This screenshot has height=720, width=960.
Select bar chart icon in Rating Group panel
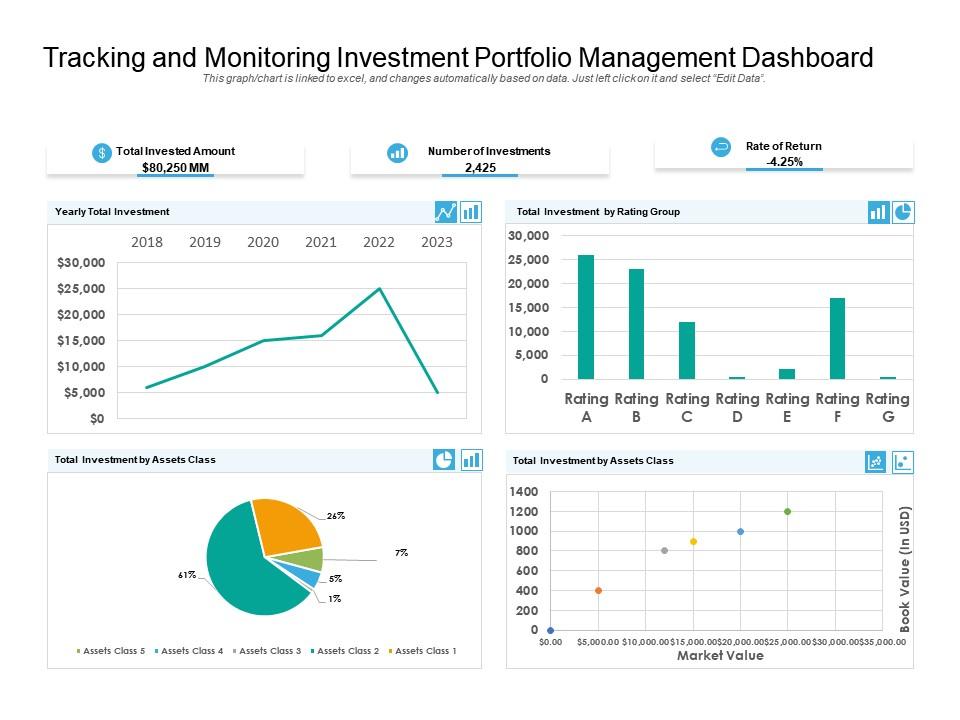(x=879, y=212)
